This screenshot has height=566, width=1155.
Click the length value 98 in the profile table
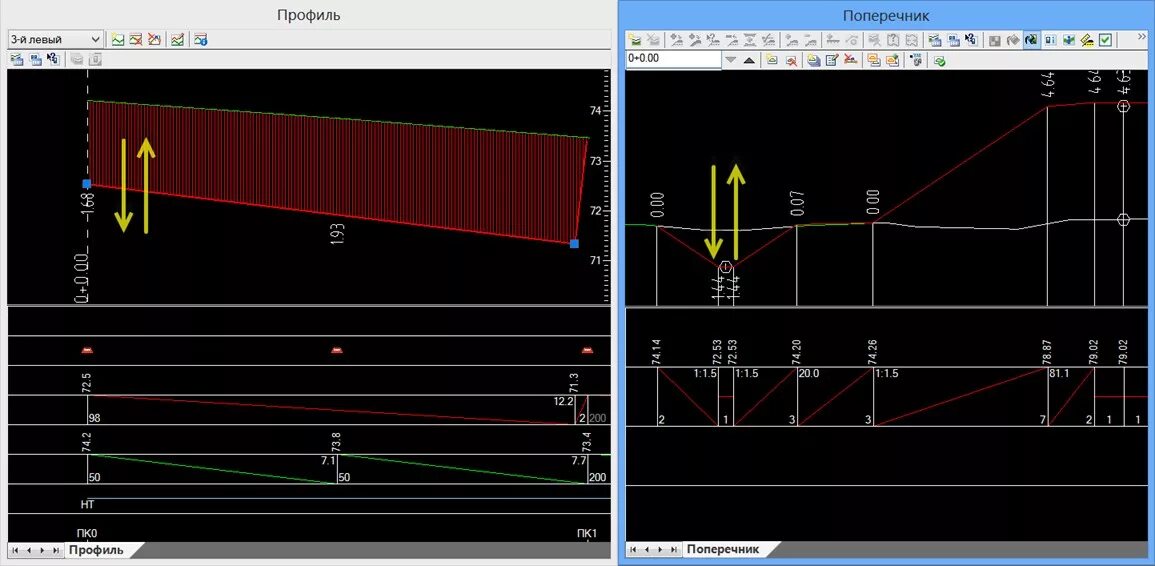pos(94,418)
